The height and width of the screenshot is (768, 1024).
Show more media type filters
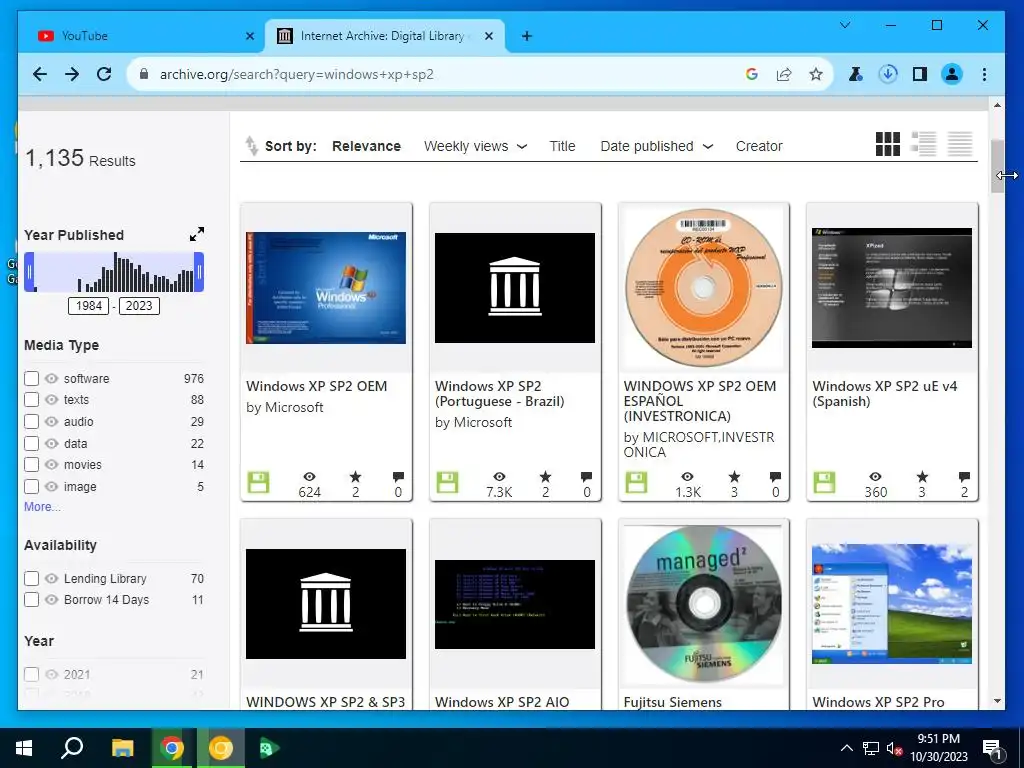click(x=42, y=507)
